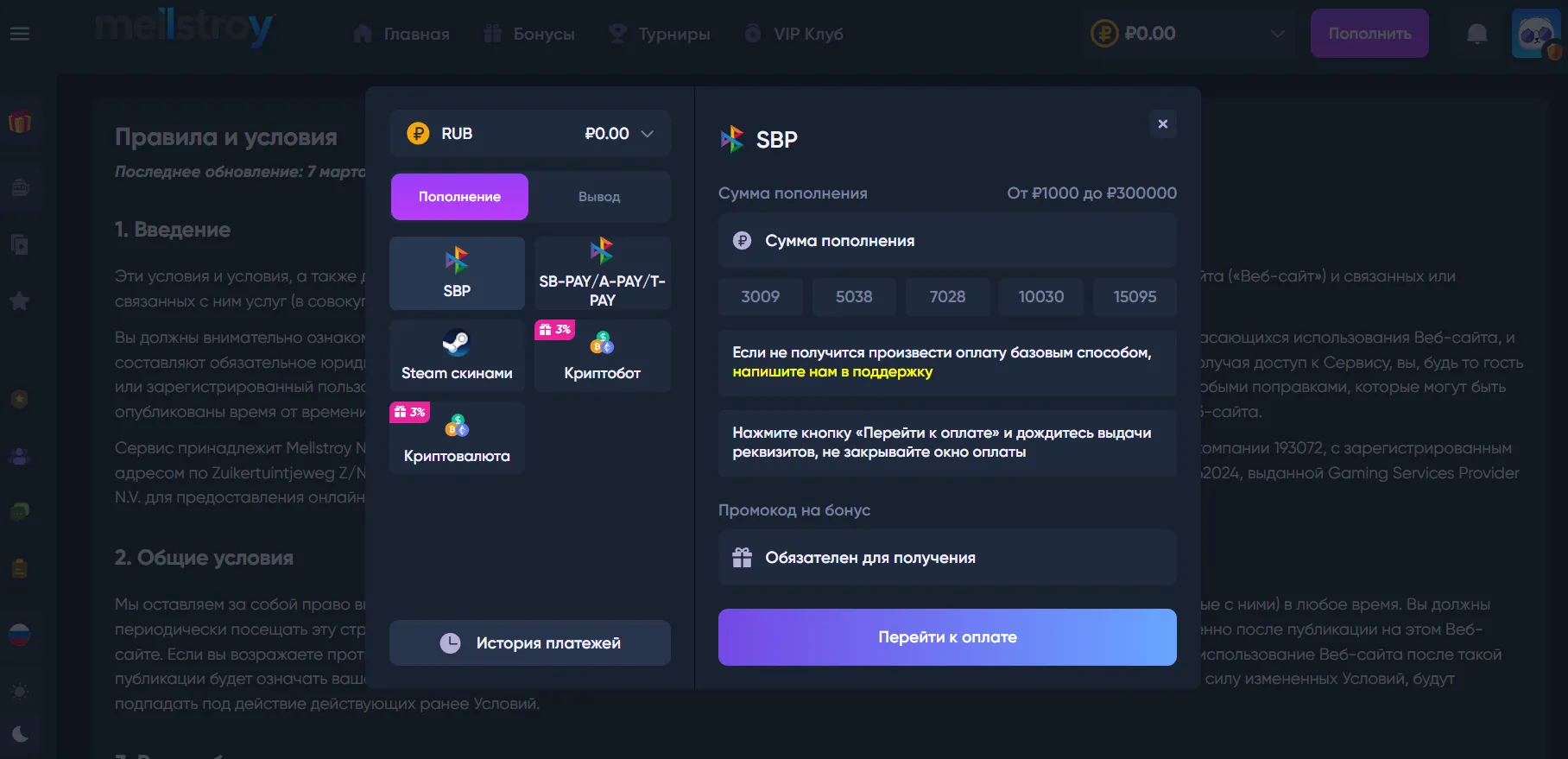1568x759 pixels.
Task: Select the Steam скинами payment method
Action: (457, 355)
